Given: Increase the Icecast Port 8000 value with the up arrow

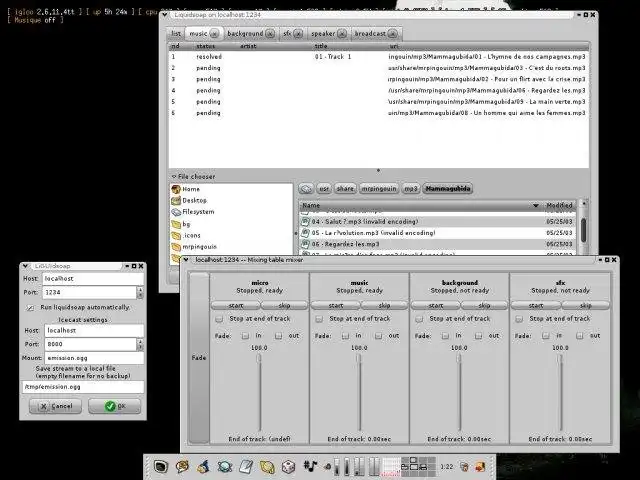Looking at the screenshot, I should click(140, 341).
